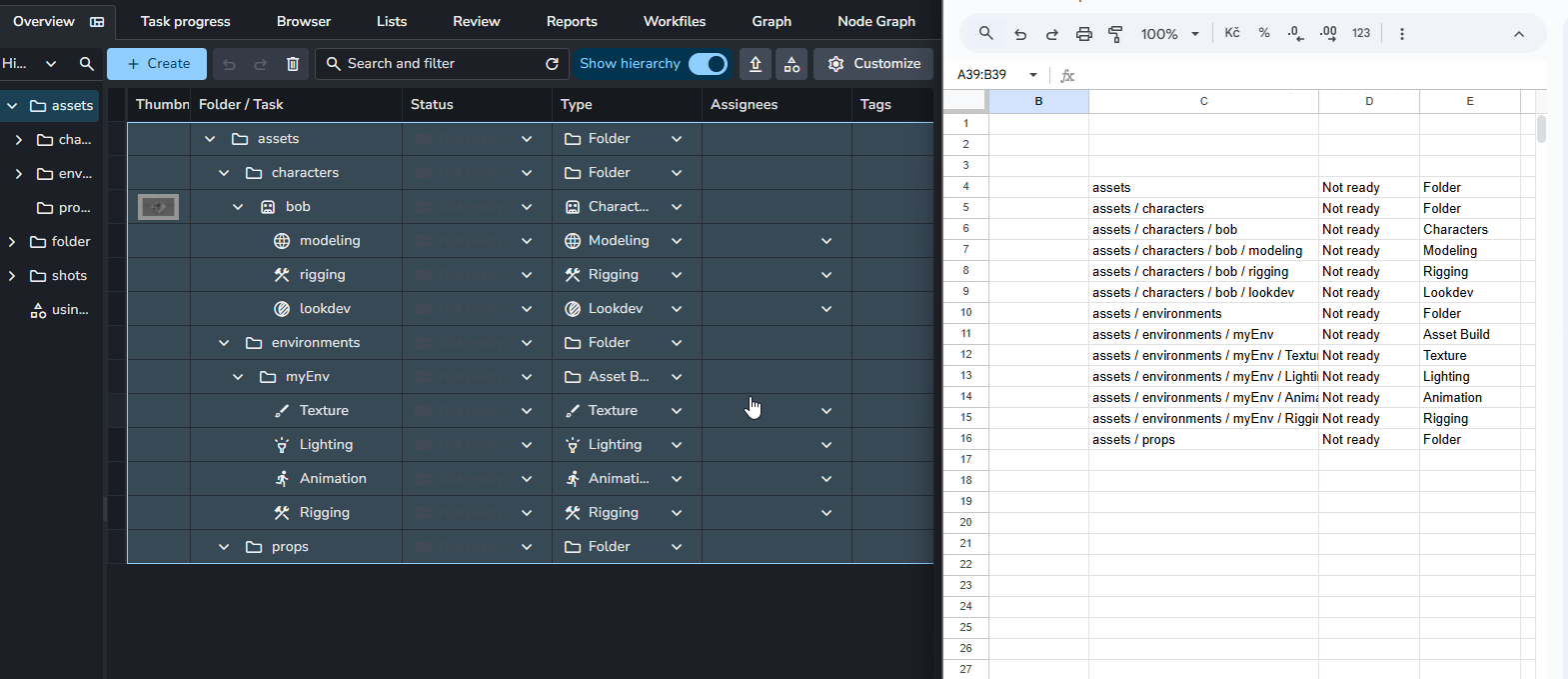Expand the shots folder in the sidebar
The width and height of the screenshot is (1568, 679).
pyautogui.click(x=12, y=276)
